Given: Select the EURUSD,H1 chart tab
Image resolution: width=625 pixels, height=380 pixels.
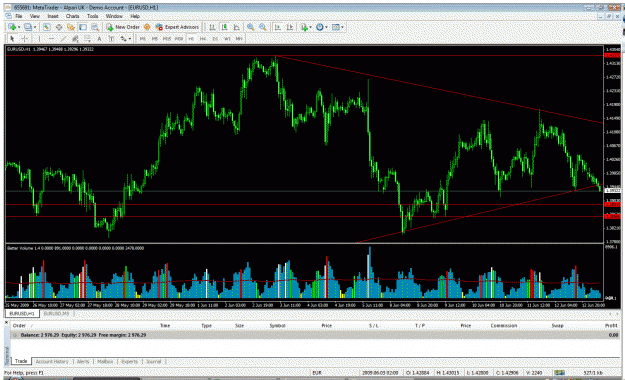Looking at the screenshot, I should point(22,314).
